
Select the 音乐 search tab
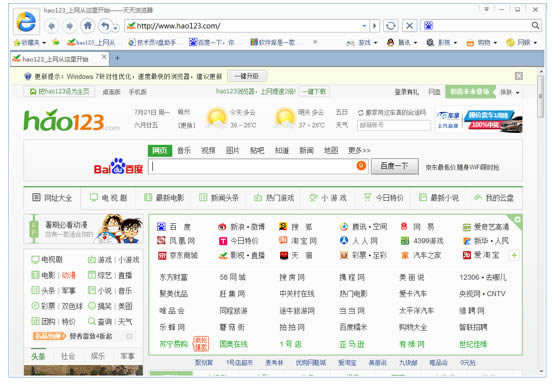(x=184, y=150)
